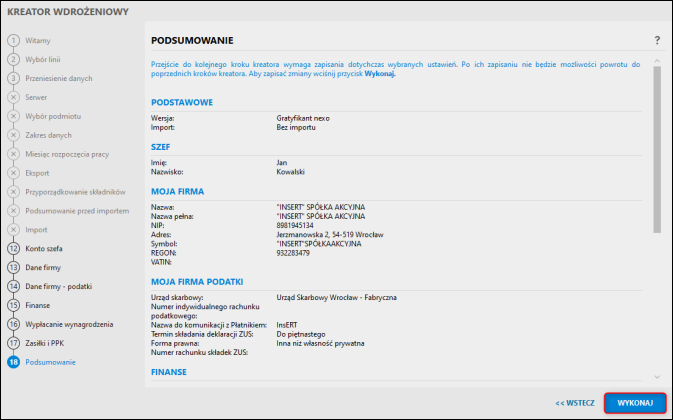Click Urząd Skarbowy Wrocław - Fabryczna value
Image resolution: width=673 pixels, height=420 pixels.
pyautogui.click(x=336, y=297)
